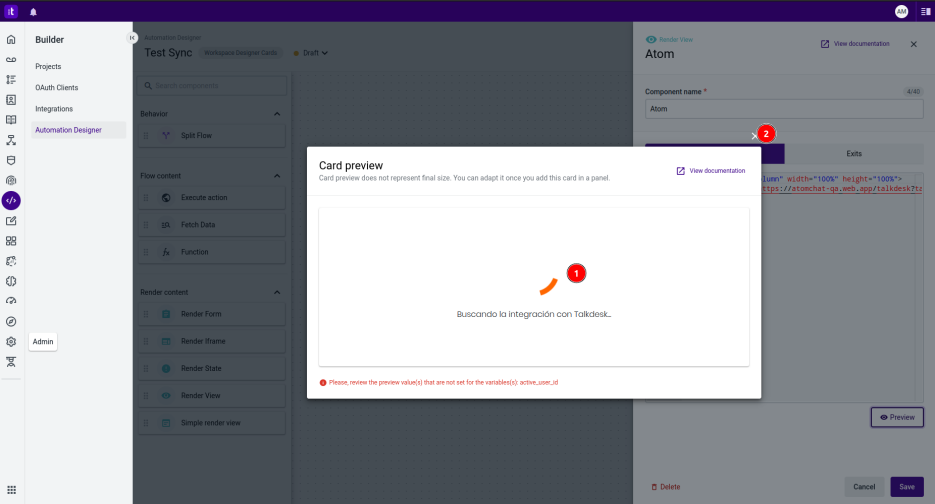Click the notification bell icon
Screen dimensions: 935x504
click(33, 11)
